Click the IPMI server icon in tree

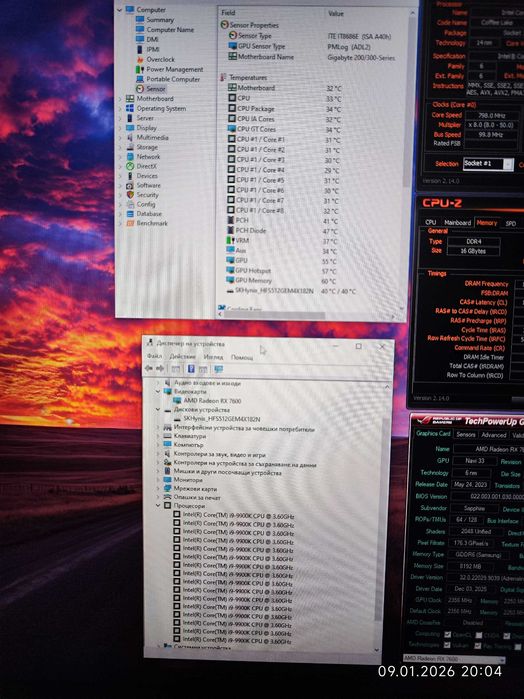pyautogui.click(x=140, y=49)
